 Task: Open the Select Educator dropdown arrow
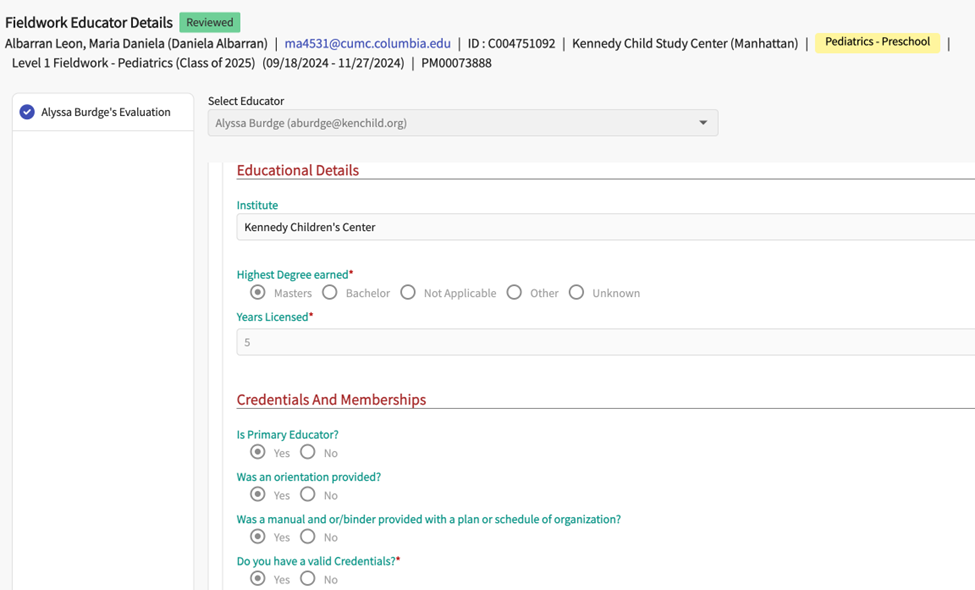703,123
